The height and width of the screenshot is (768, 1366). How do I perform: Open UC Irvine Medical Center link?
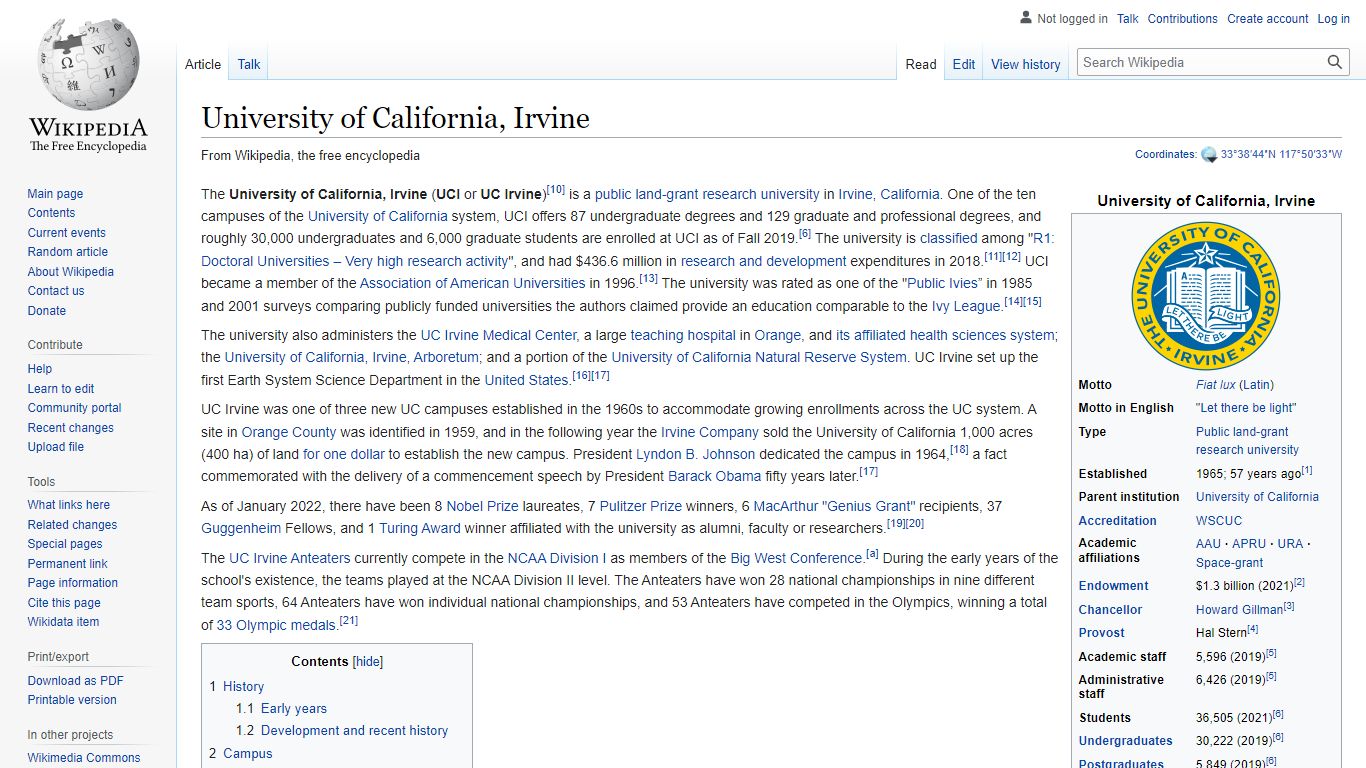pos(499,335)
